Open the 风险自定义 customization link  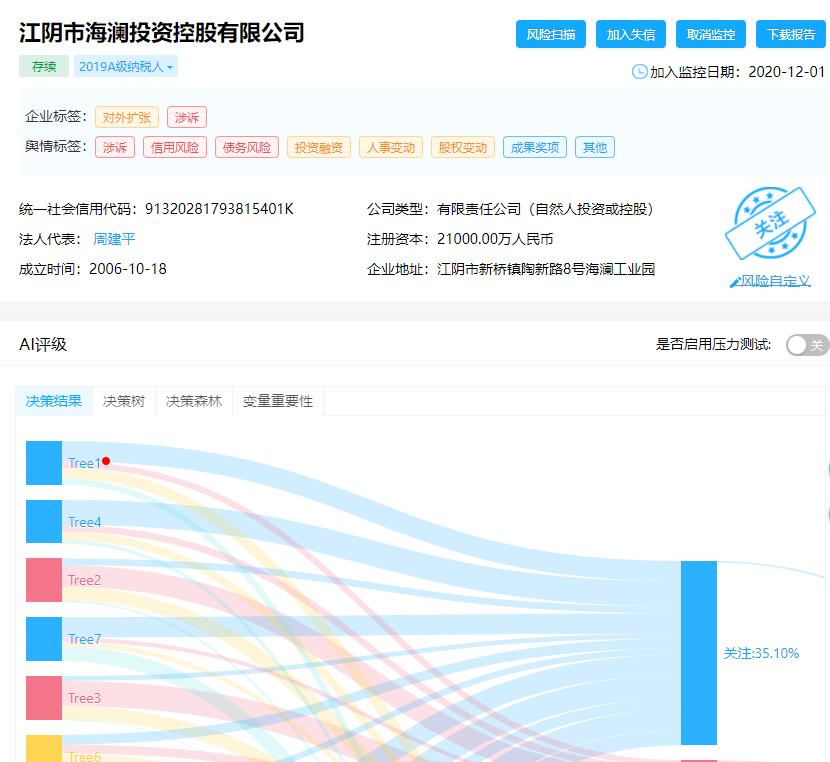point(773,281)
